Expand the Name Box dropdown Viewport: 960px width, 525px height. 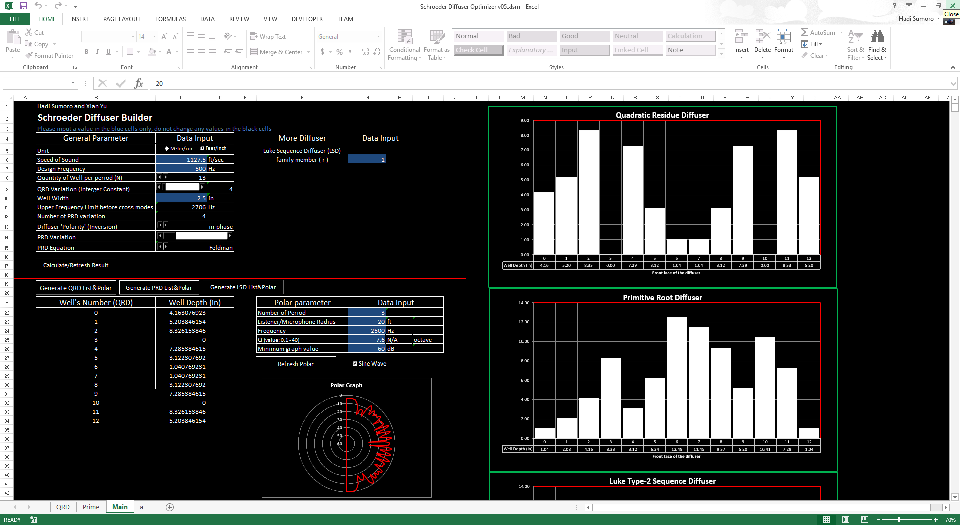click(73, 83)
